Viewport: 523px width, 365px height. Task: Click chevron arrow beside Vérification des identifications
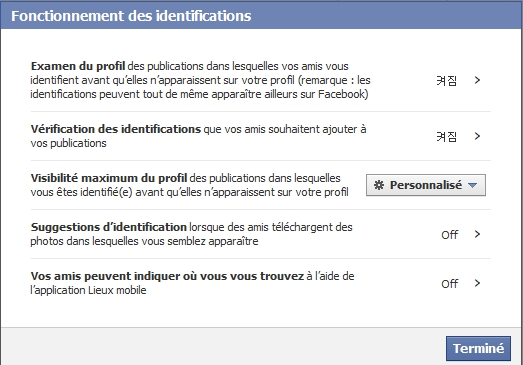pos(477,136)
